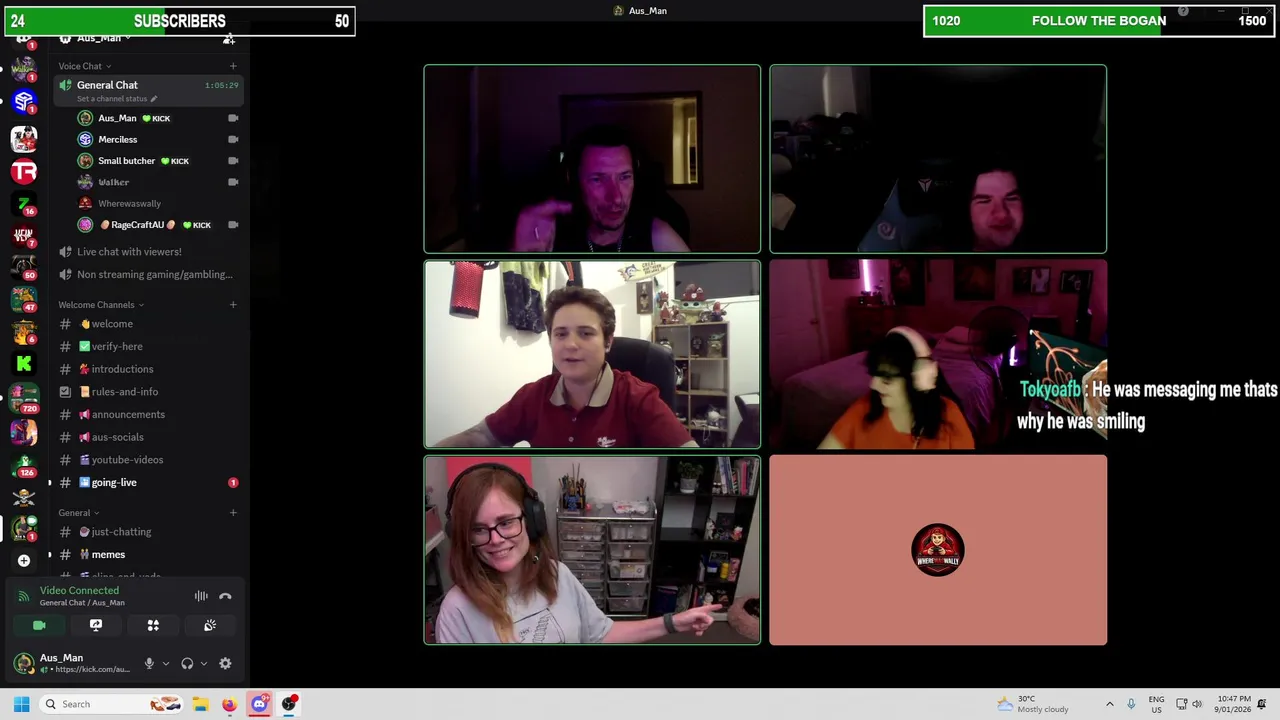This screenshot has width=1280, height=720.
Task: Open noise suppression waveform icon
Action: tap(201, 596)
